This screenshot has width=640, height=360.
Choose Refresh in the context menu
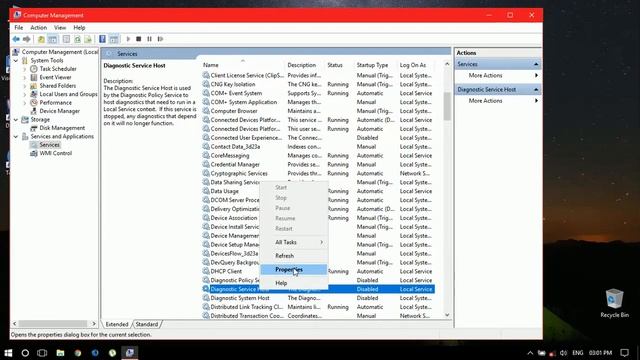pyautogui.click(x=293, y=256)
